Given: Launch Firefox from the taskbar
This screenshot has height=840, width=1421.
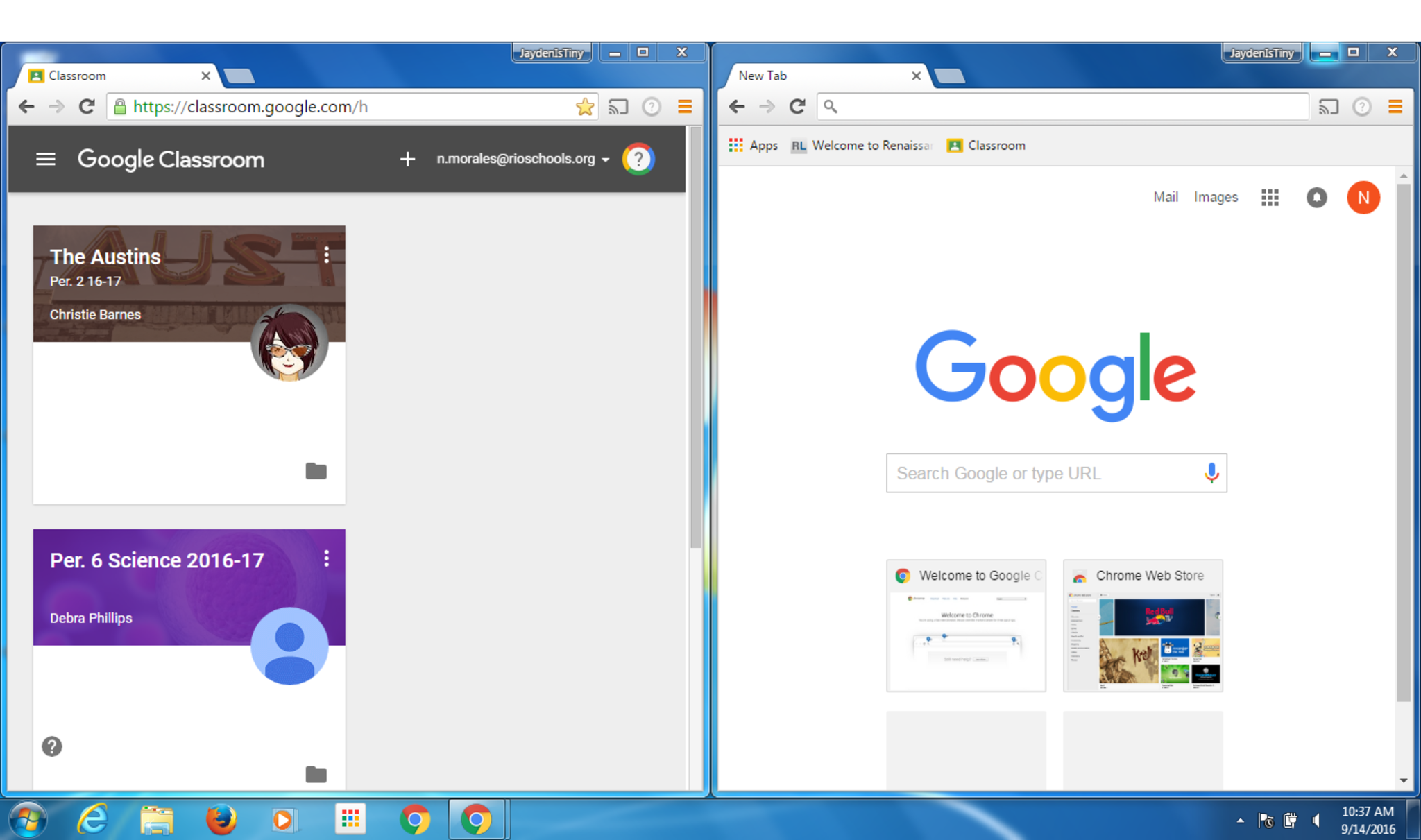Looking at the screenshot, I should pos(221,820).
